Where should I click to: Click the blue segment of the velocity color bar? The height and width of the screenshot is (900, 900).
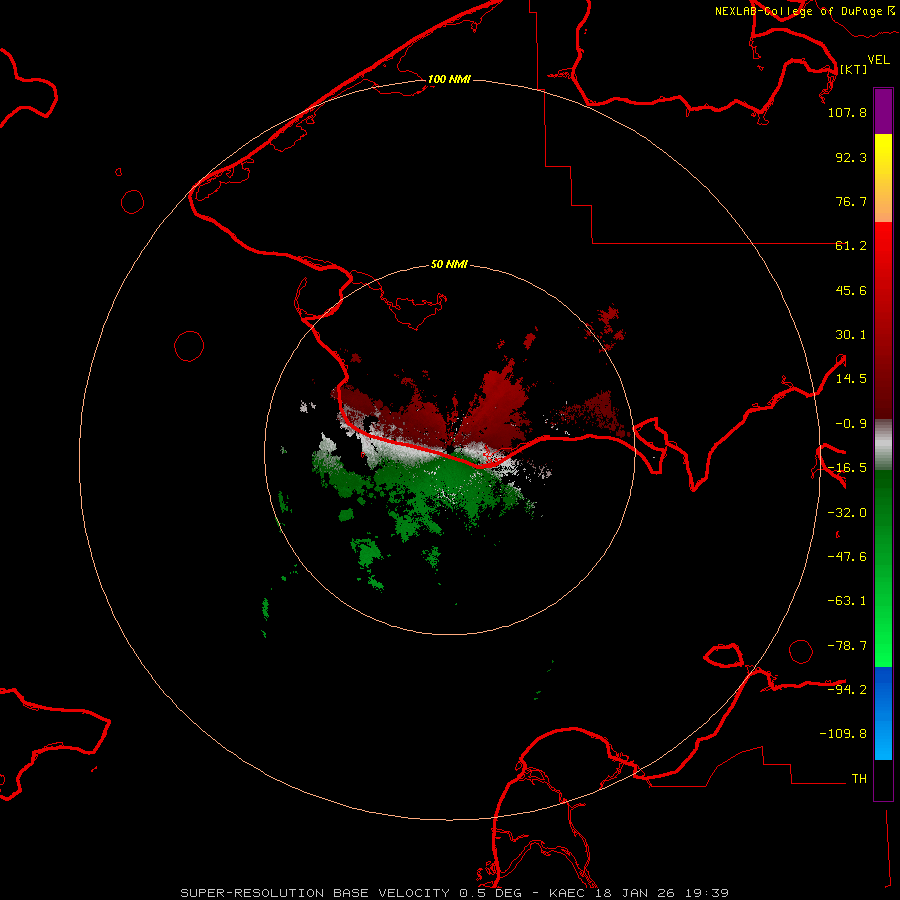883,713
